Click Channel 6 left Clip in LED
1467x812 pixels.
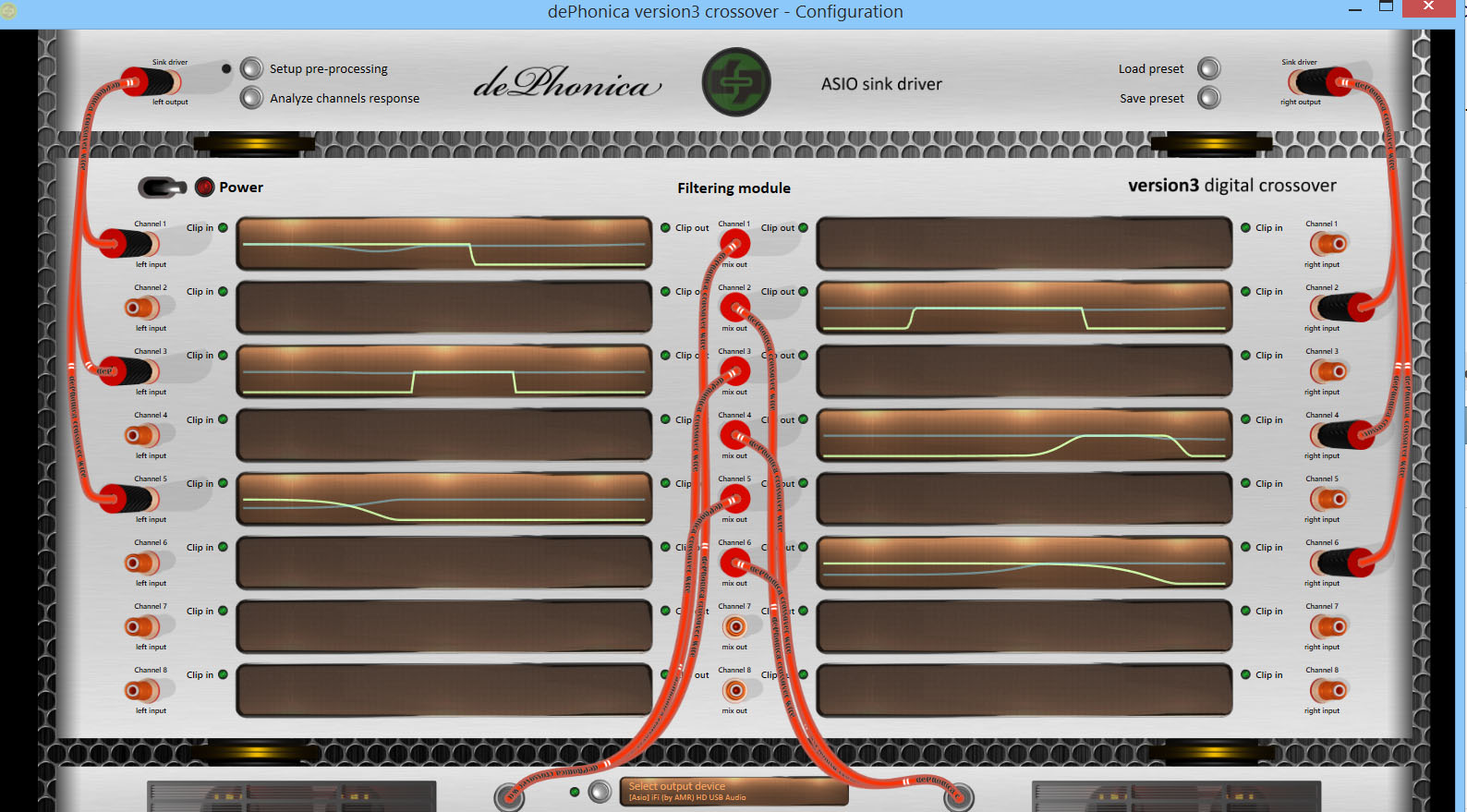click(223, 547)
